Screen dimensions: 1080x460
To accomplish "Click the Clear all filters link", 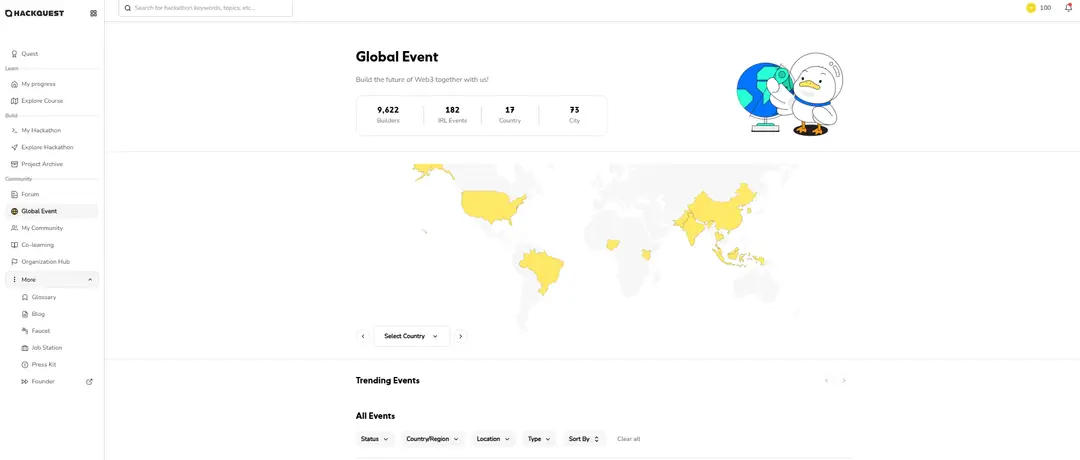I will click(x=628, y=439).
